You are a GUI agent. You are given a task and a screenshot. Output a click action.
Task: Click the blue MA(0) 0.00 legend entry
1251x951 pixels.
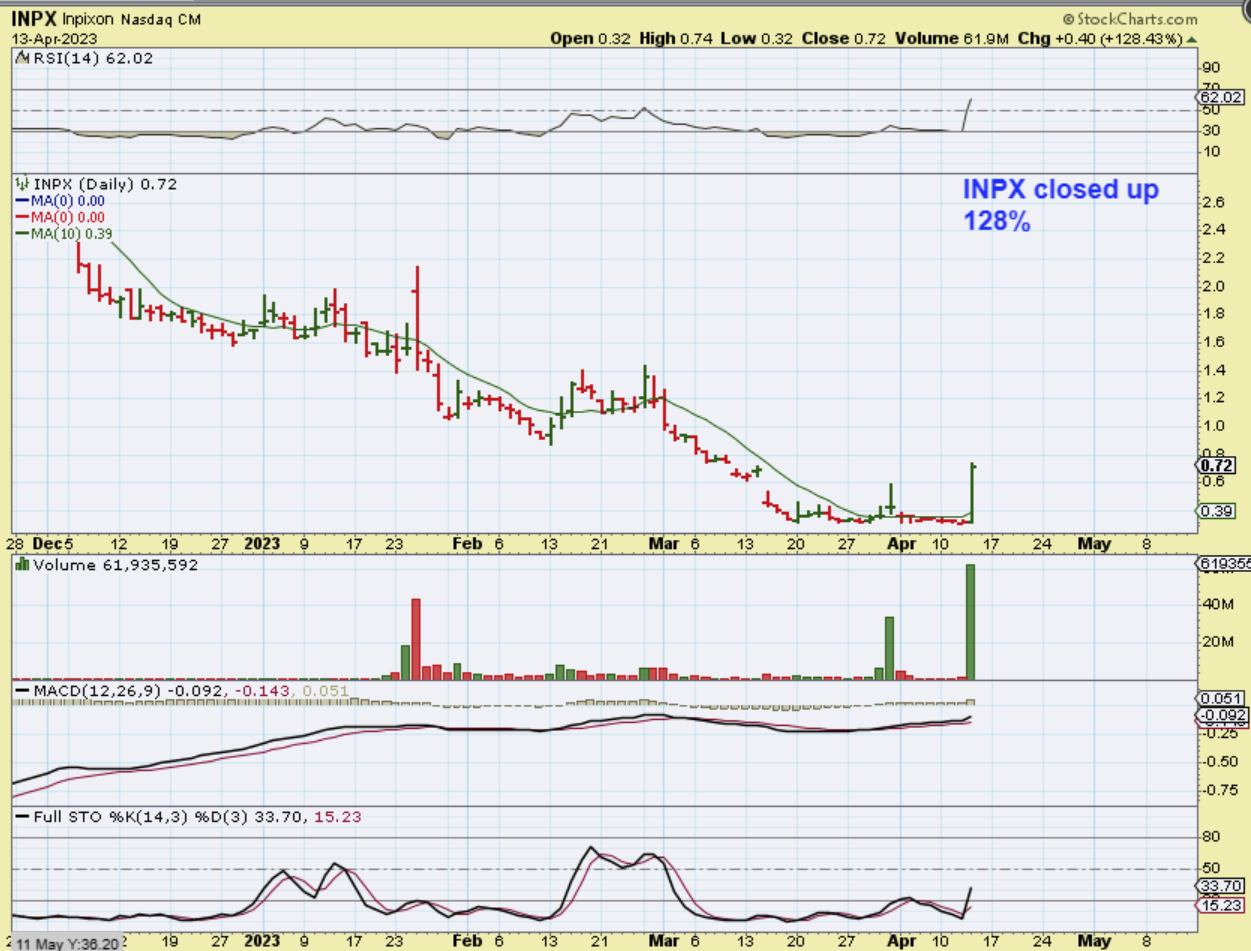(62, 200)
